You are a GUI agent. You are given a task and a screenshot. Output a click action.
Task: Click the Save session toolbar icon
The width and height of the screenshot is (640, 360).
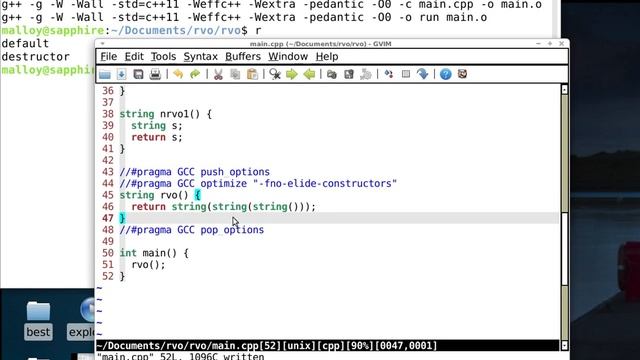349,74
